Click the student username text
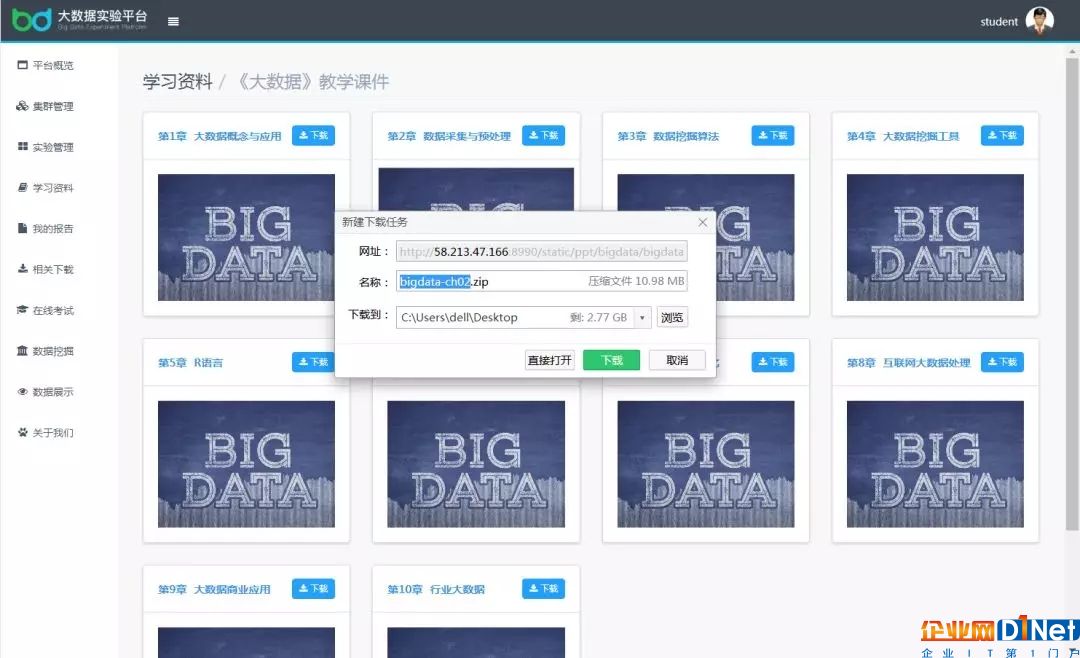 (x=999, y=21)
